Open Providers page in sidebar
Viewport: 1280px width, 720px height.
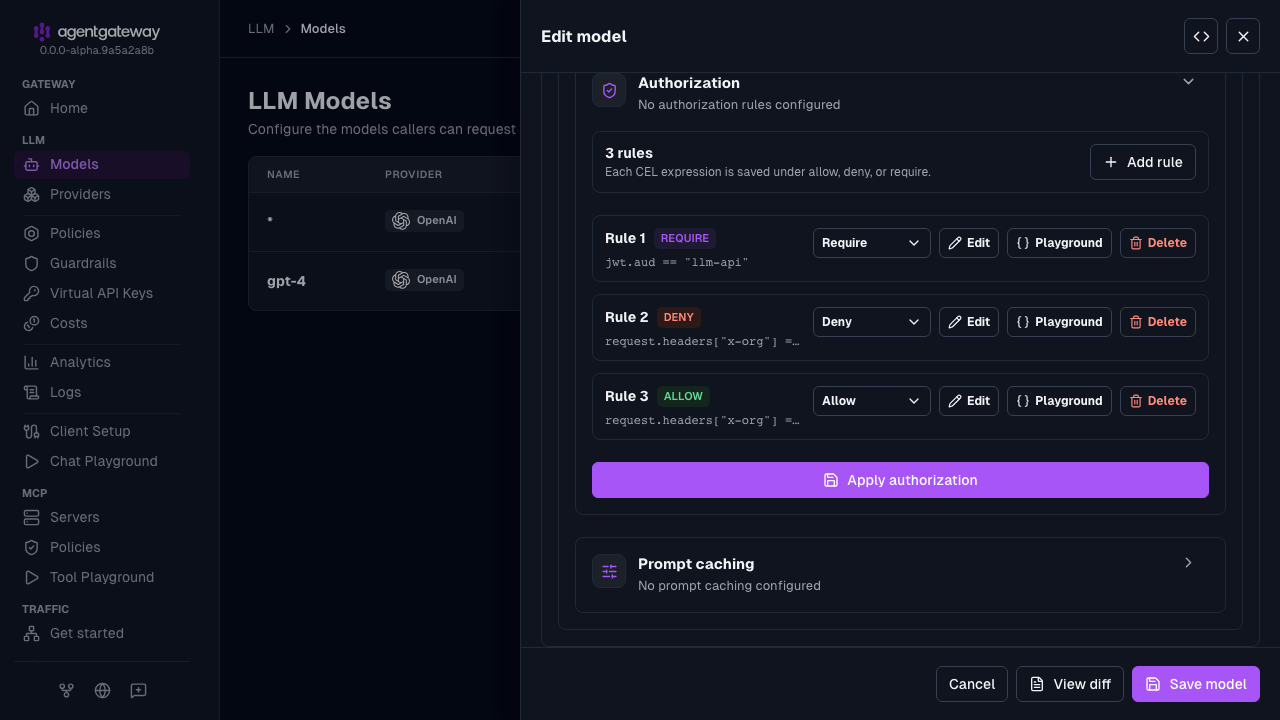coord(102,194)
